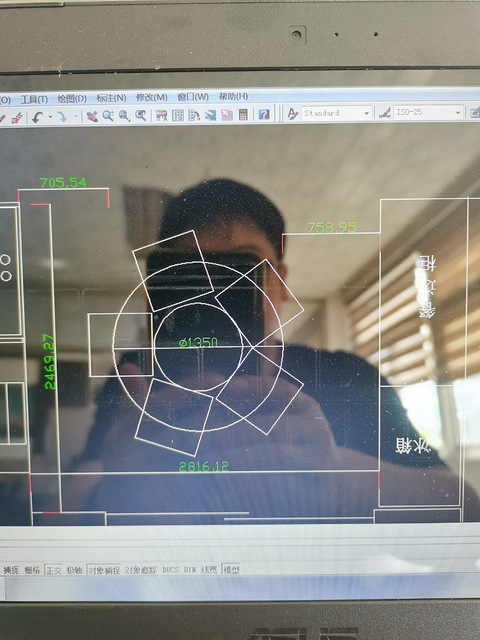Screen dimensions: 480x640
Task: Open the 标注(N) dimension menu
Action: tap(111, 98)
